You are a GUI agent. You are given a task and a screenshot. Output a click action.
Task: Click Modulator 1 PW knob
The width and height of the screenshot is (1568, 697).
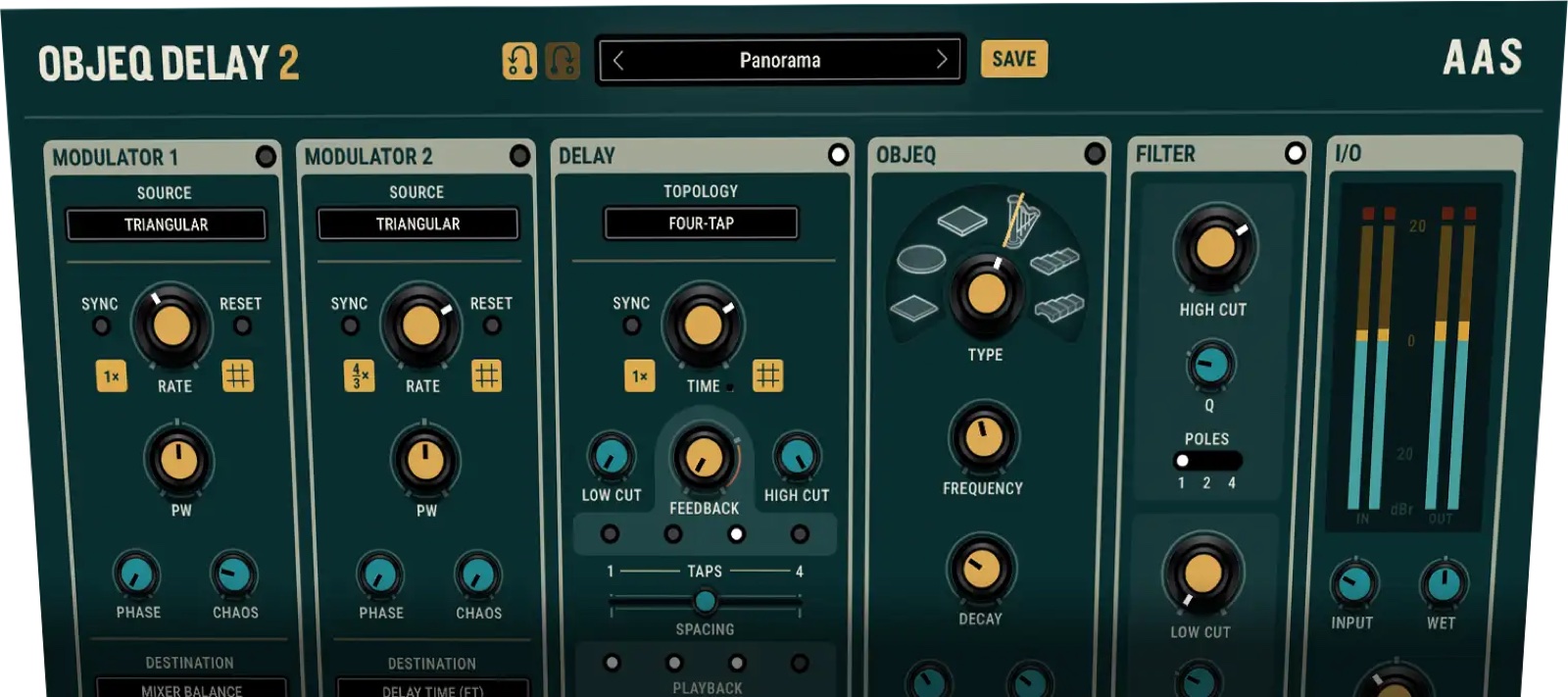[x=178, y=460]
